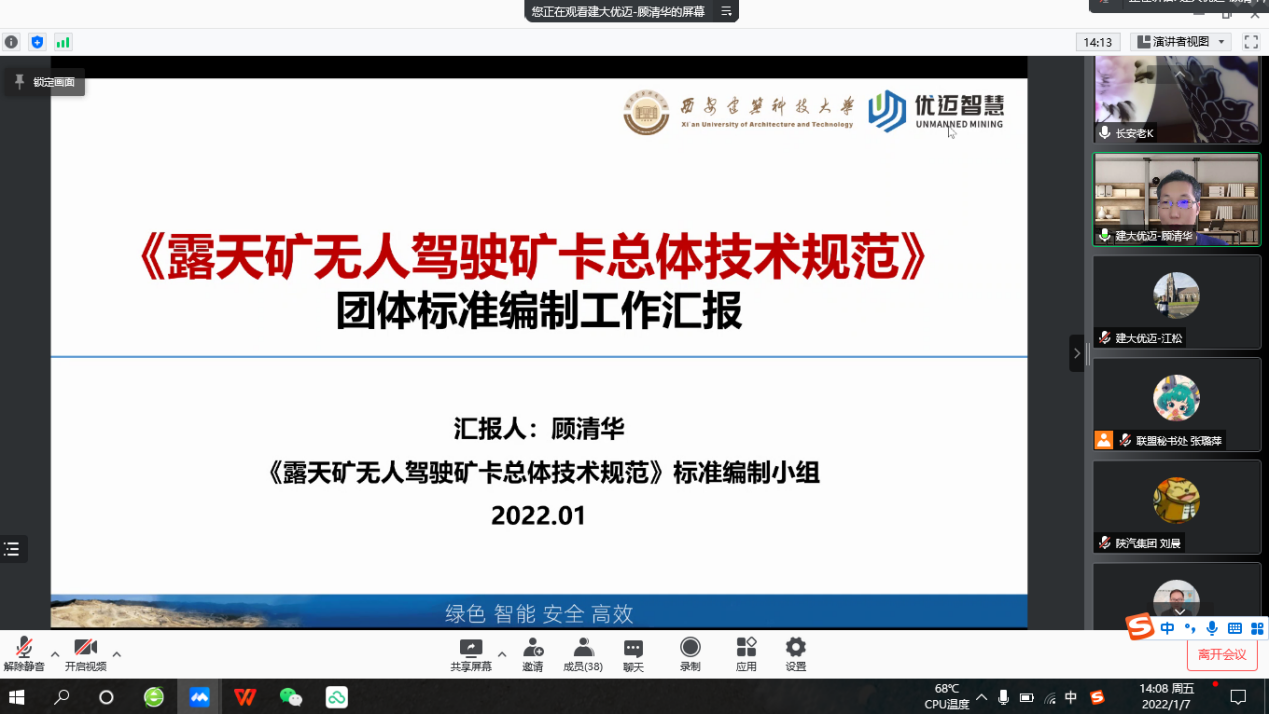This screenshot has width=1269, height=714.
Task: Expand audio options arrow beside 解除静音
Action: click(x=54, y=655)
